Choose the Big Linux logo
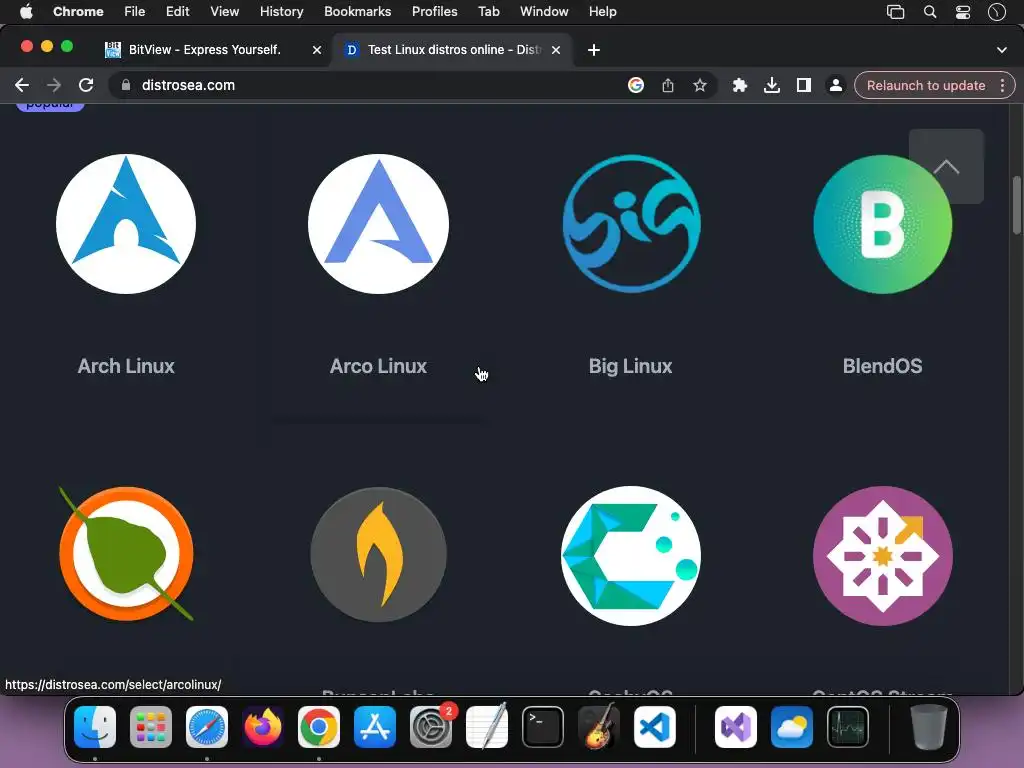 tap(631, 224)
